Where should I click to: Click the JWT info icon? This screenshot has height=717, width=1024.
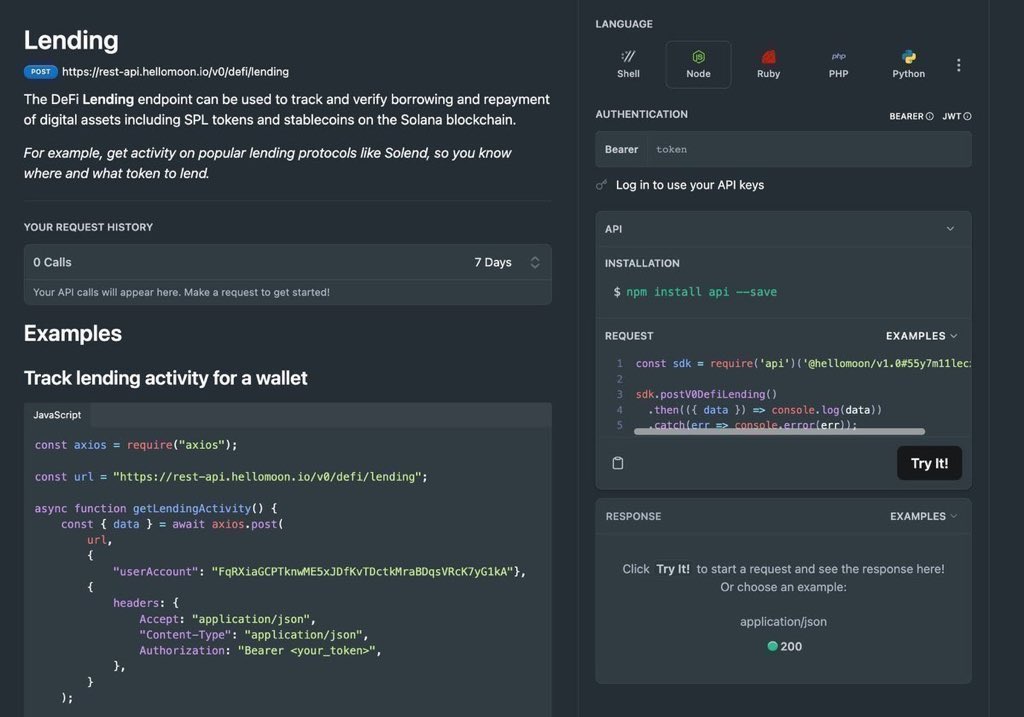pos(967,116)
